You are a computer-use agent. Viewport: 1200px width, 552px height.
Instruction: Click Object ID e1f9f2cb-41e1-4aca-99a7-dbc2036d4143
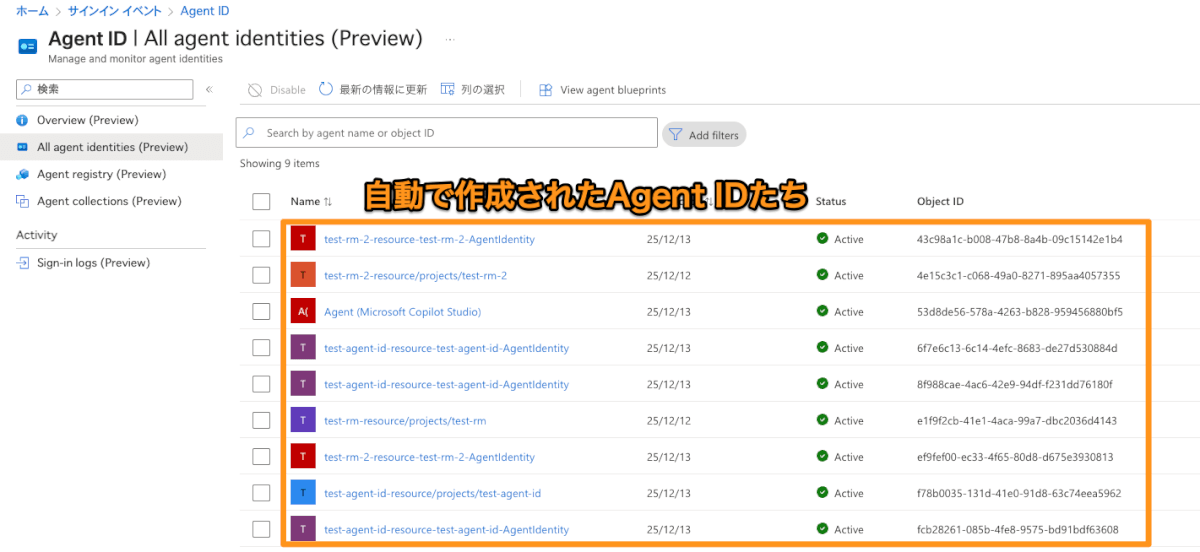tap(1016, 421)
